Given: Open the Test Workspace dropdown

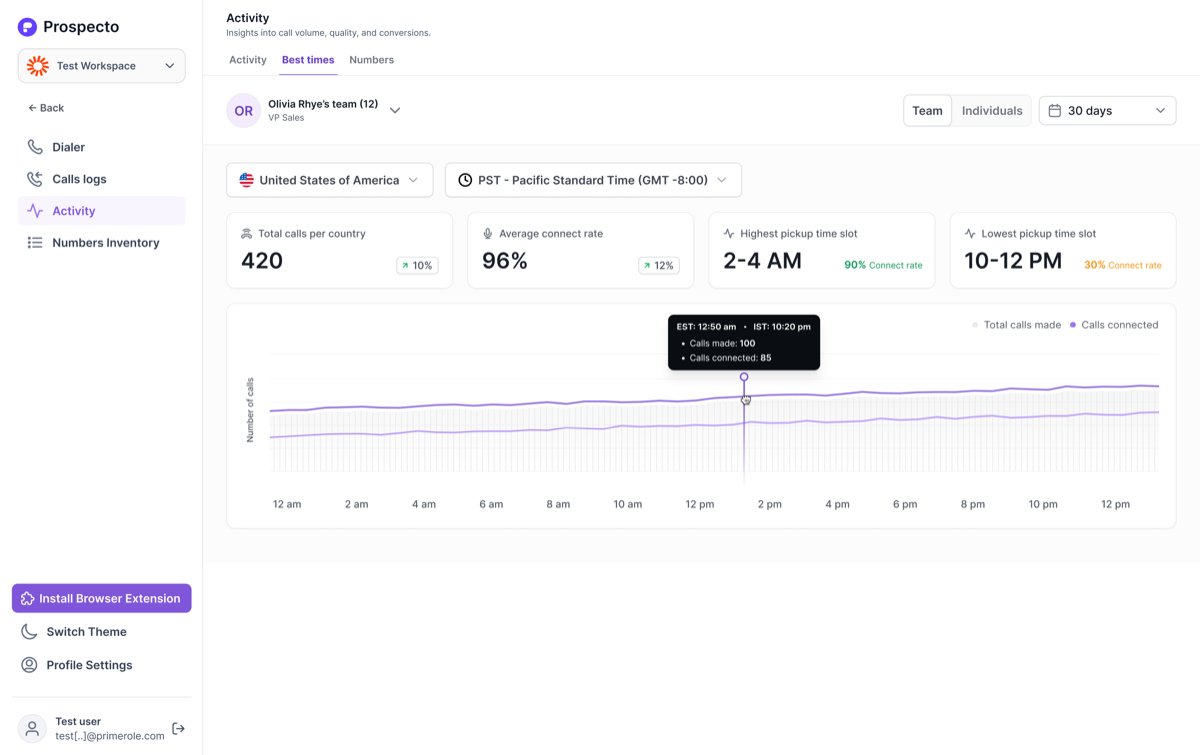Looking at the screenshot, I should pyautogui.click(x=101, y=66).
